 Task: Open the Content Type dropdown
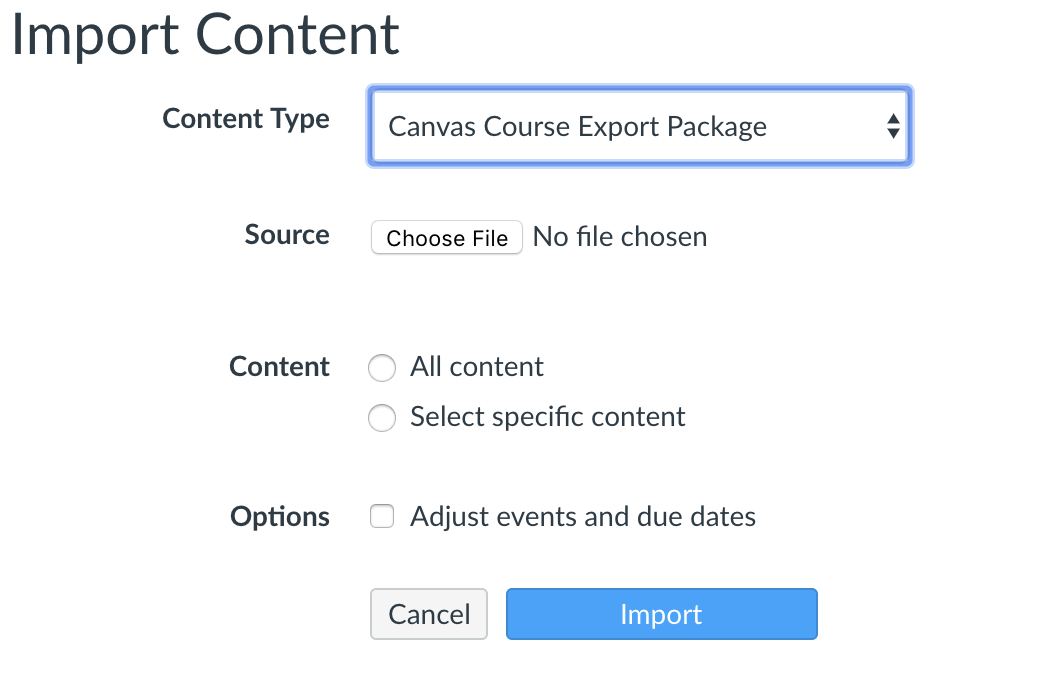pyautogui.click(x=639, y=126)
